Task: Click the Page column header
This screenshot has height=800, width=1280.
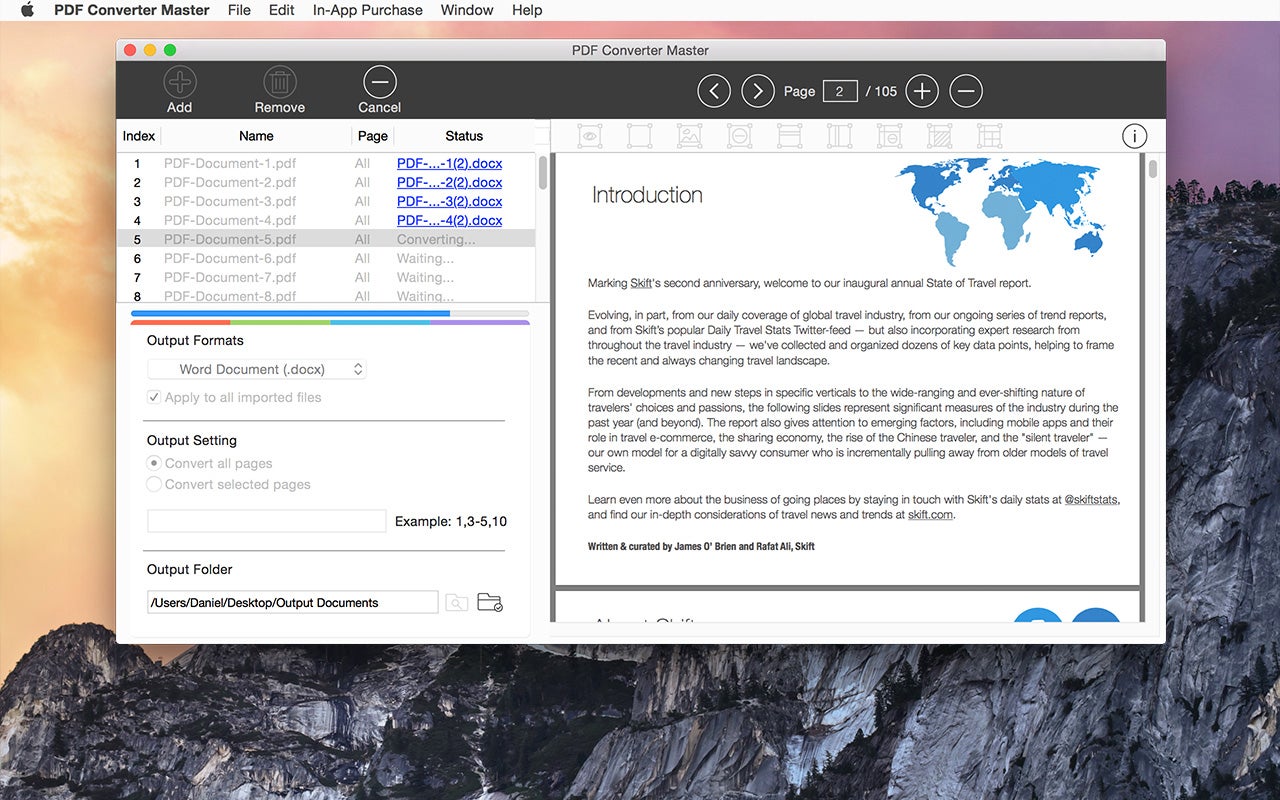Action: [x=373, y=136]
